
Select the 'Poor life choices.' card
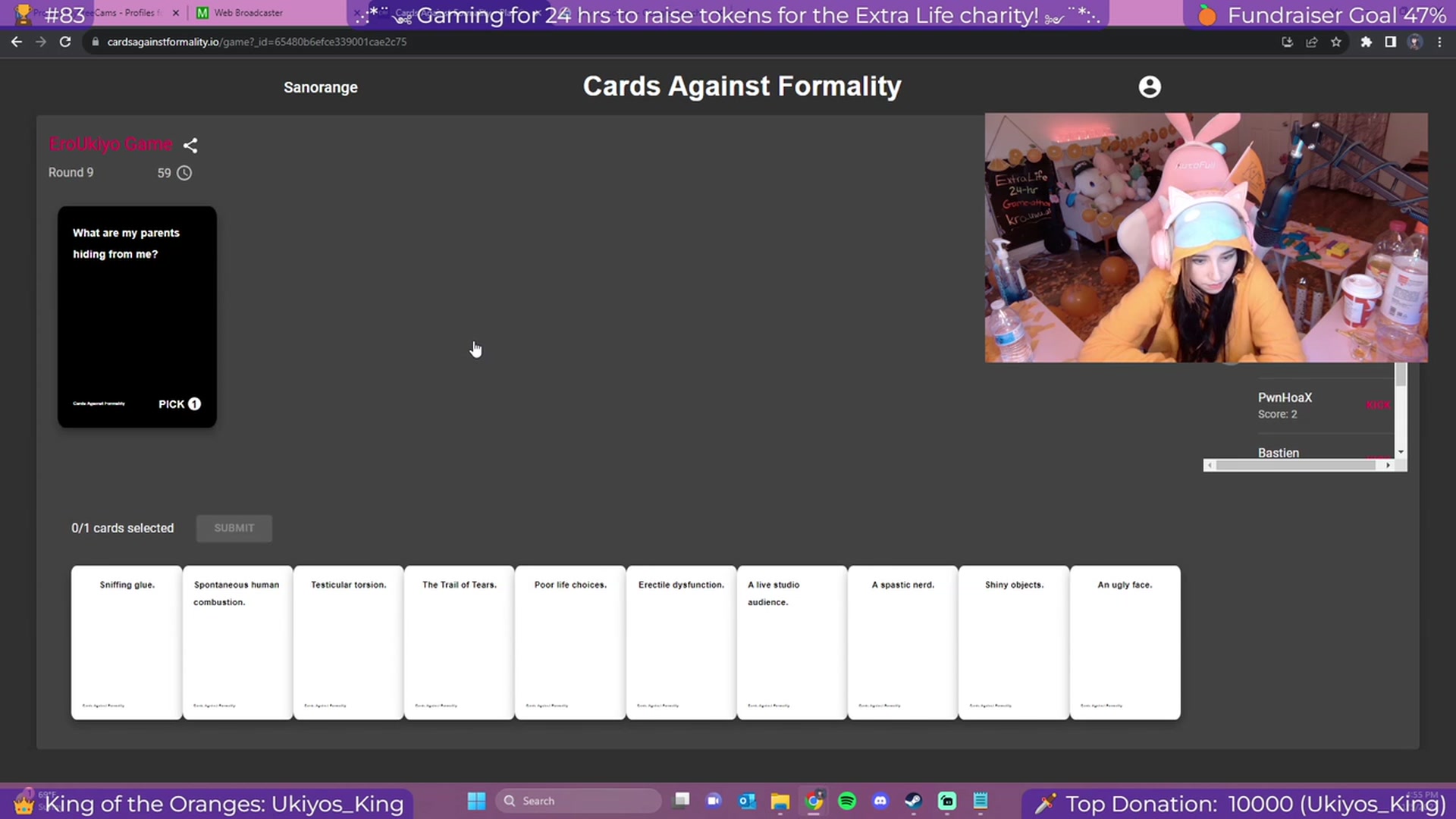click(570, 642)
